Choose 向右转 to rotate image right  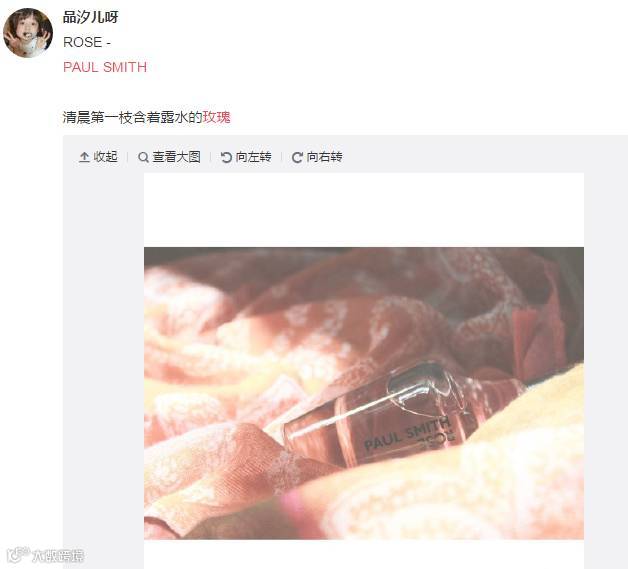click(x=317, y=157)
